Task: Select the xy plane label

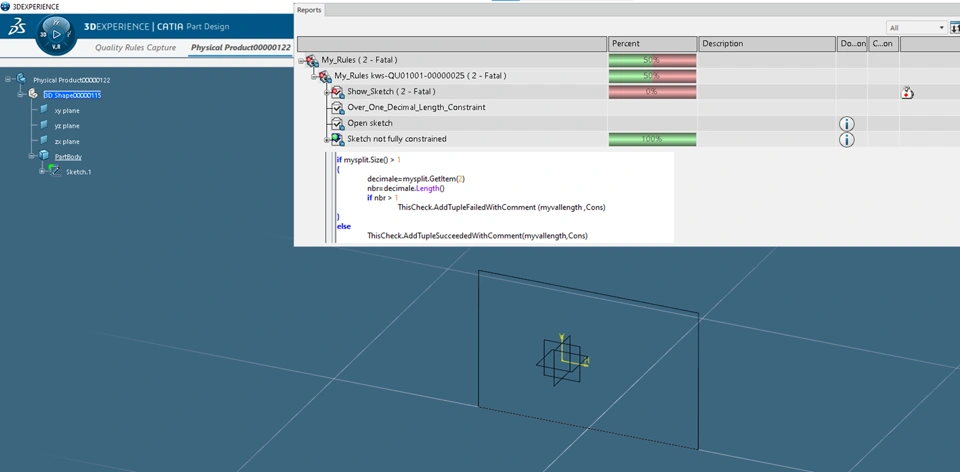Action: (67, 111)
